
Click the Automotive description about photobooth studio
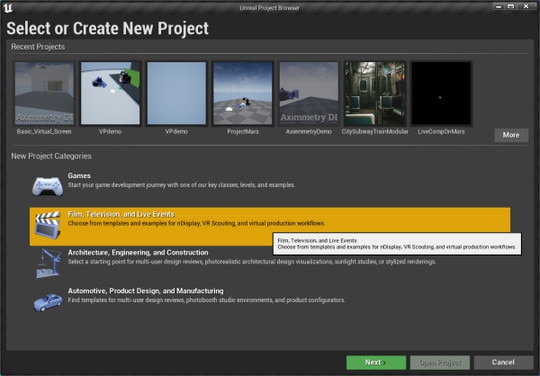pyautogui.click(x=206, y=300)
